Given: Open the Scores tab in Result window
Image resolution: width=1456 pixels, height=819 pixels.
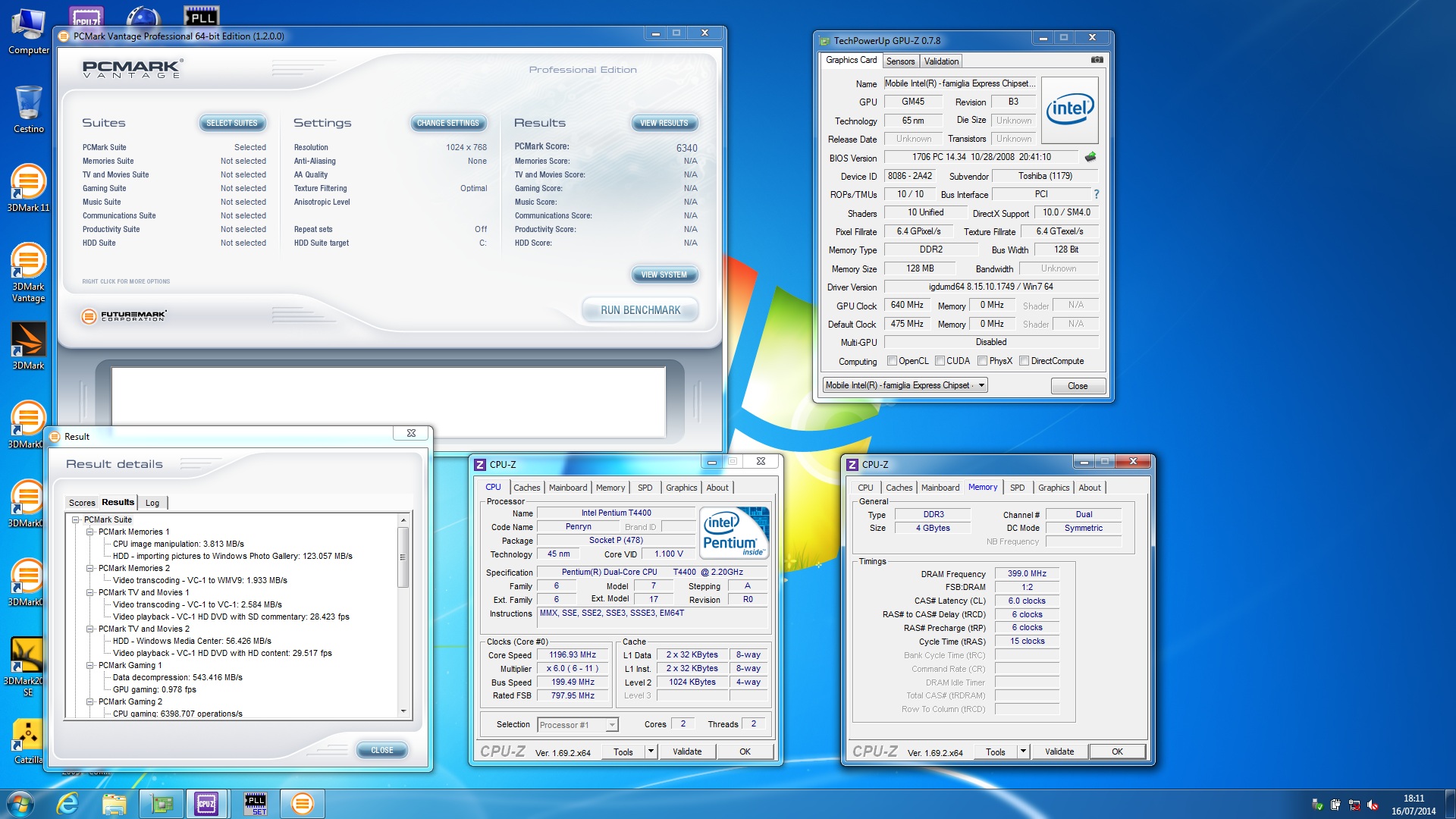Looking at the screenshot, I should pyautogui.click(x=82, y=503).
